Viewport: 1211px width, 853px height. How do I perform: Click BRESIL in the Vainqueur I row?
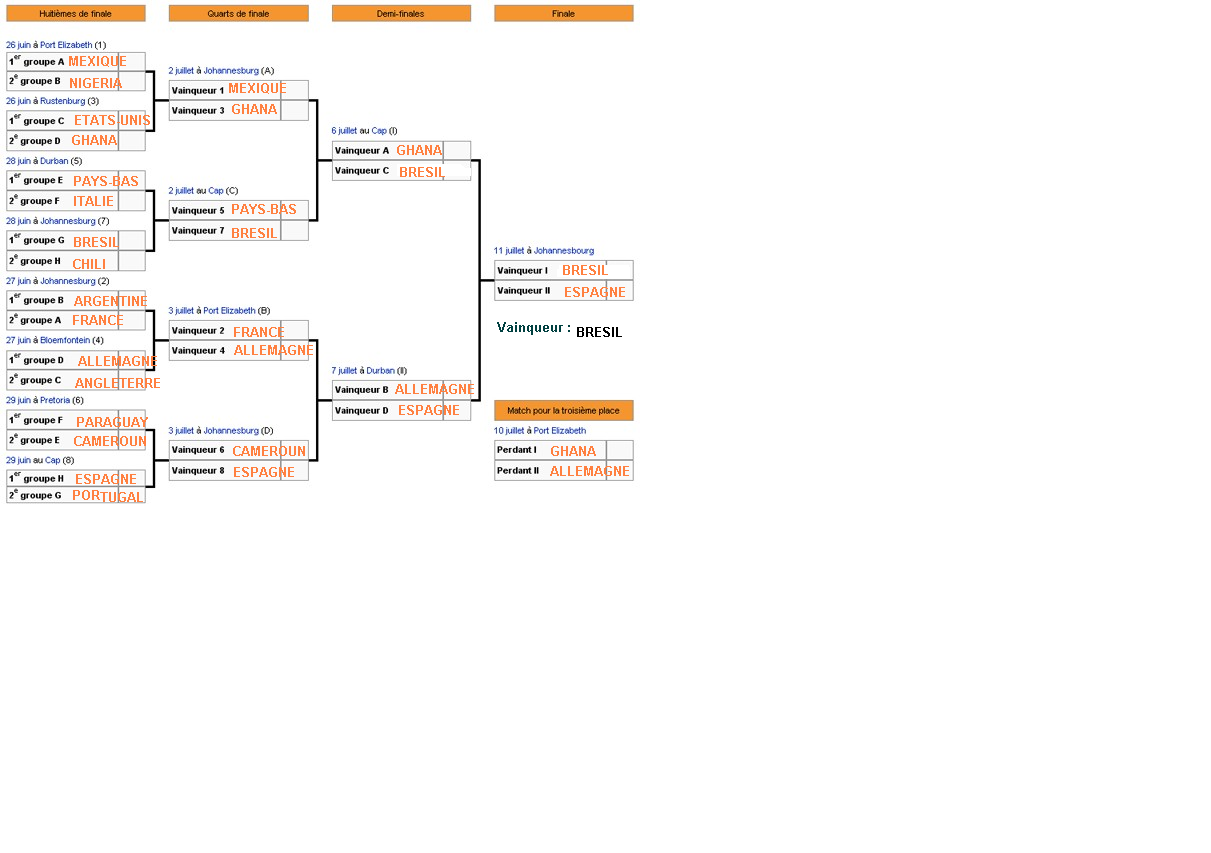click(x=585, y=270)
